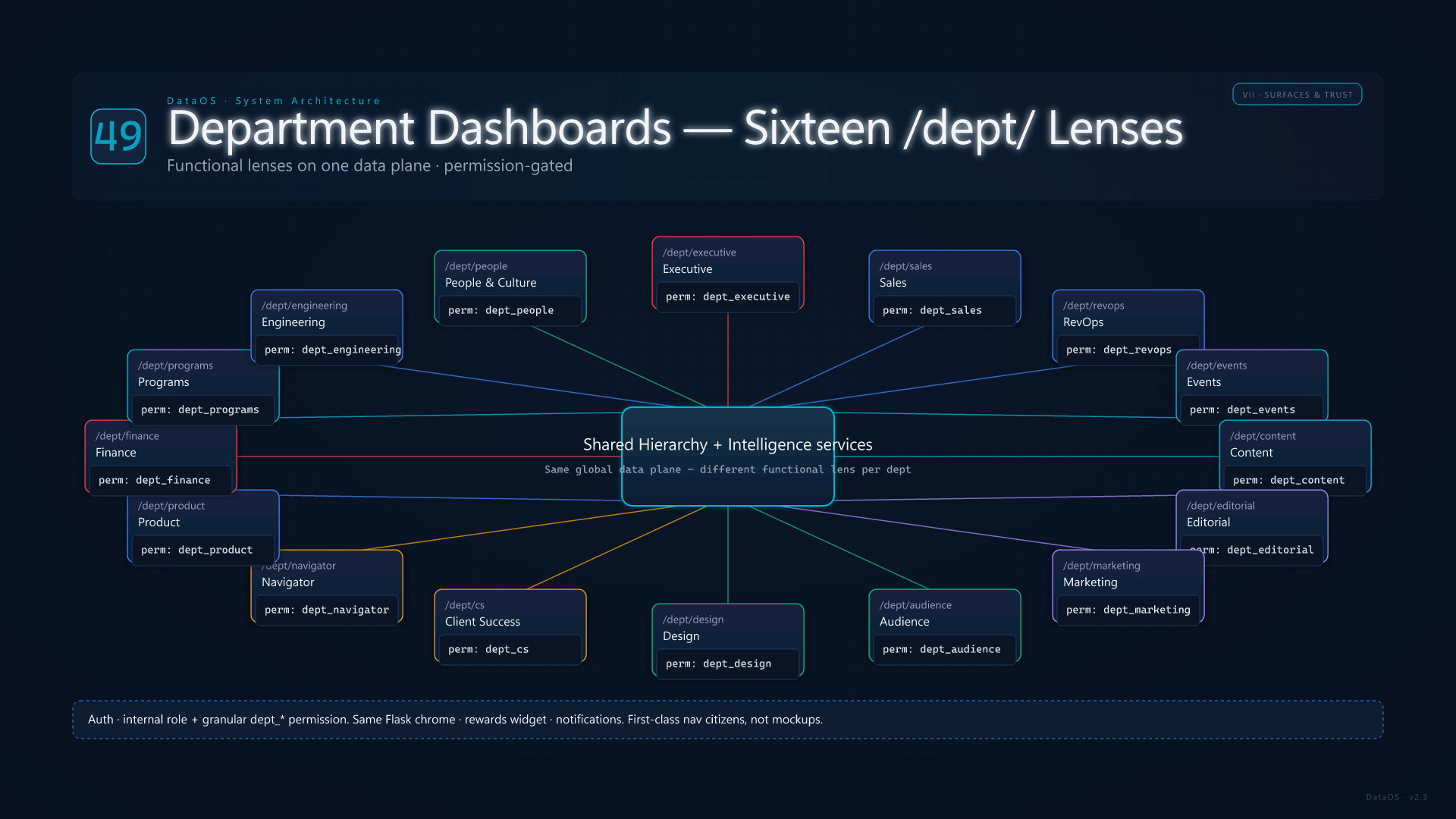Viewport: 1456px width, 819px height.
Task: Click the /dept/editorial path text
Action: (x=1221, y=506)
